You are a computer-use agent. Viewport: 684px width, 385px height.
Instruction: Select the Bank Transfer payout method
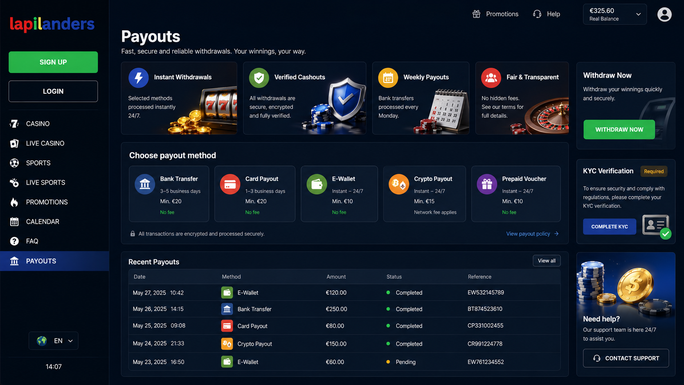[169, 194]
